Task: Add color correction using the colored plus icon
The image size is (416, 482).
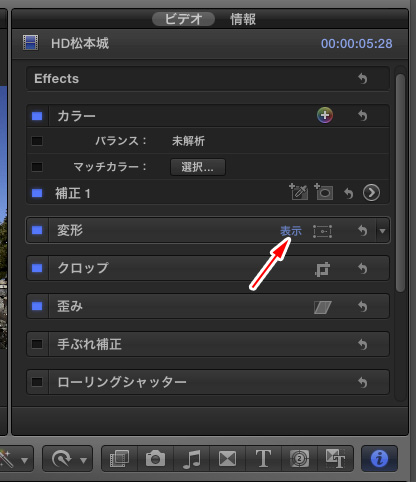Action: point(324,115)
